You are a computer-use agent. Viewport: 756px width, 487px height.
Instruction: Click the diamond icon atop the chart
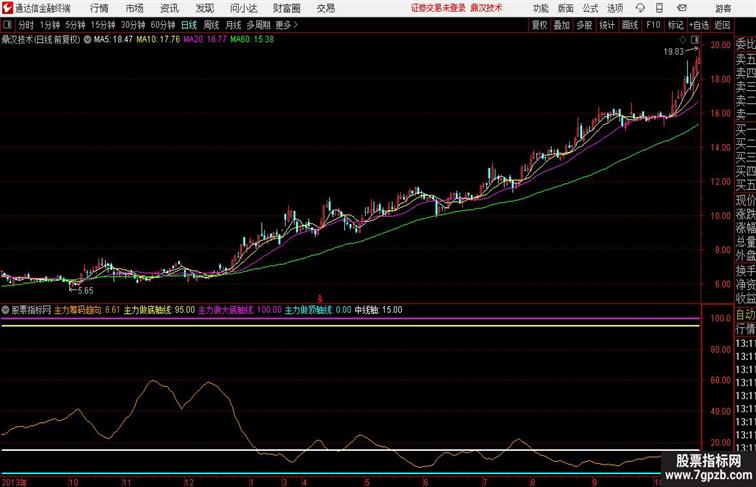pos(683,40)
